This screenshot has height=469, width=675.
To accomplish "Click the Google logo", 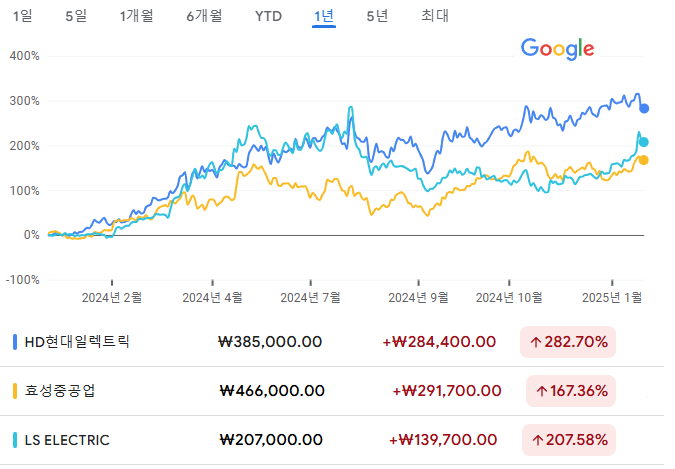I will pyautogui.click(x=557, y=49).
